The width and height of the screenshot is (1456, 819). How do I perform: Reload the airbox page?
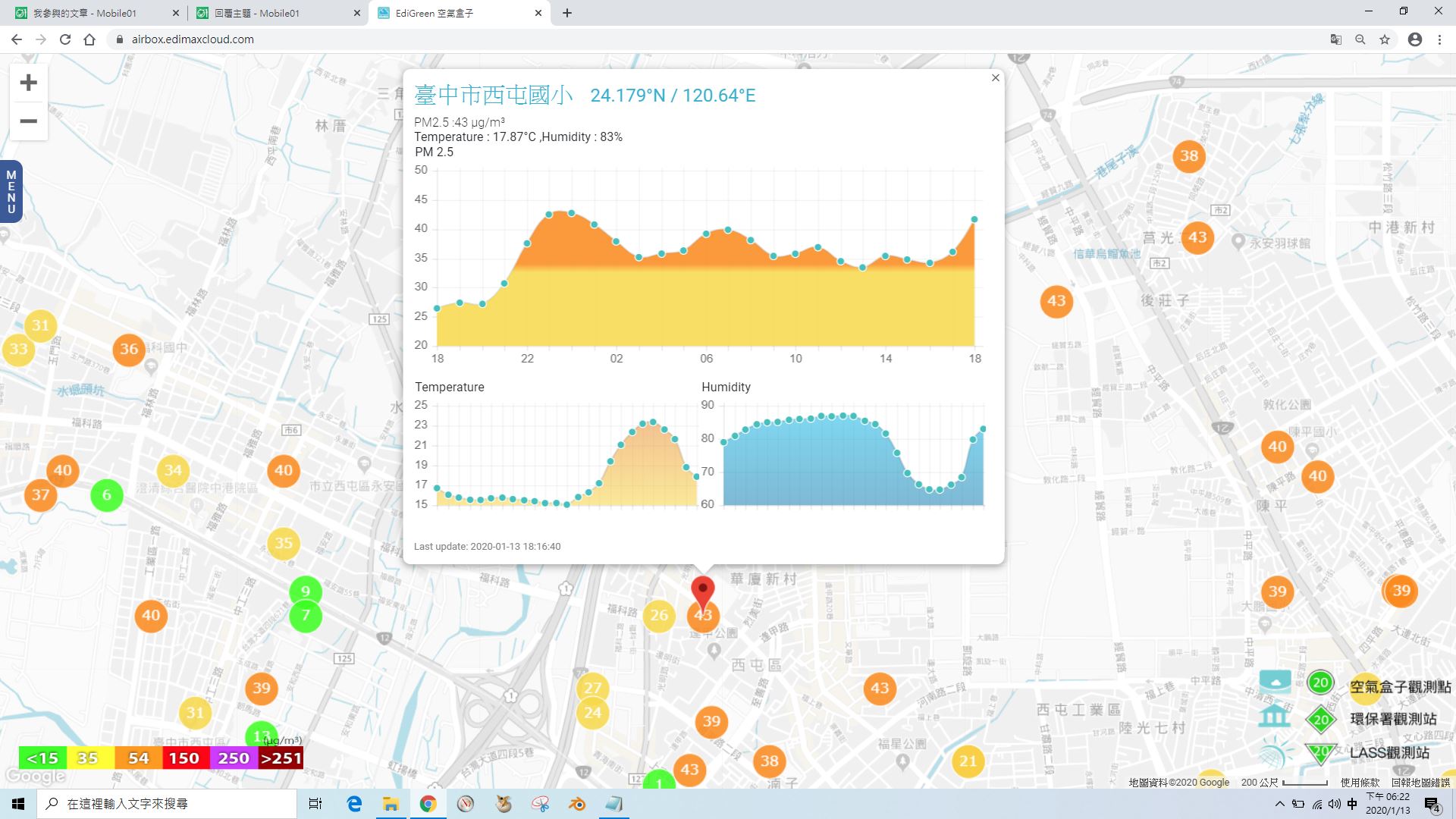pos(65,39)
